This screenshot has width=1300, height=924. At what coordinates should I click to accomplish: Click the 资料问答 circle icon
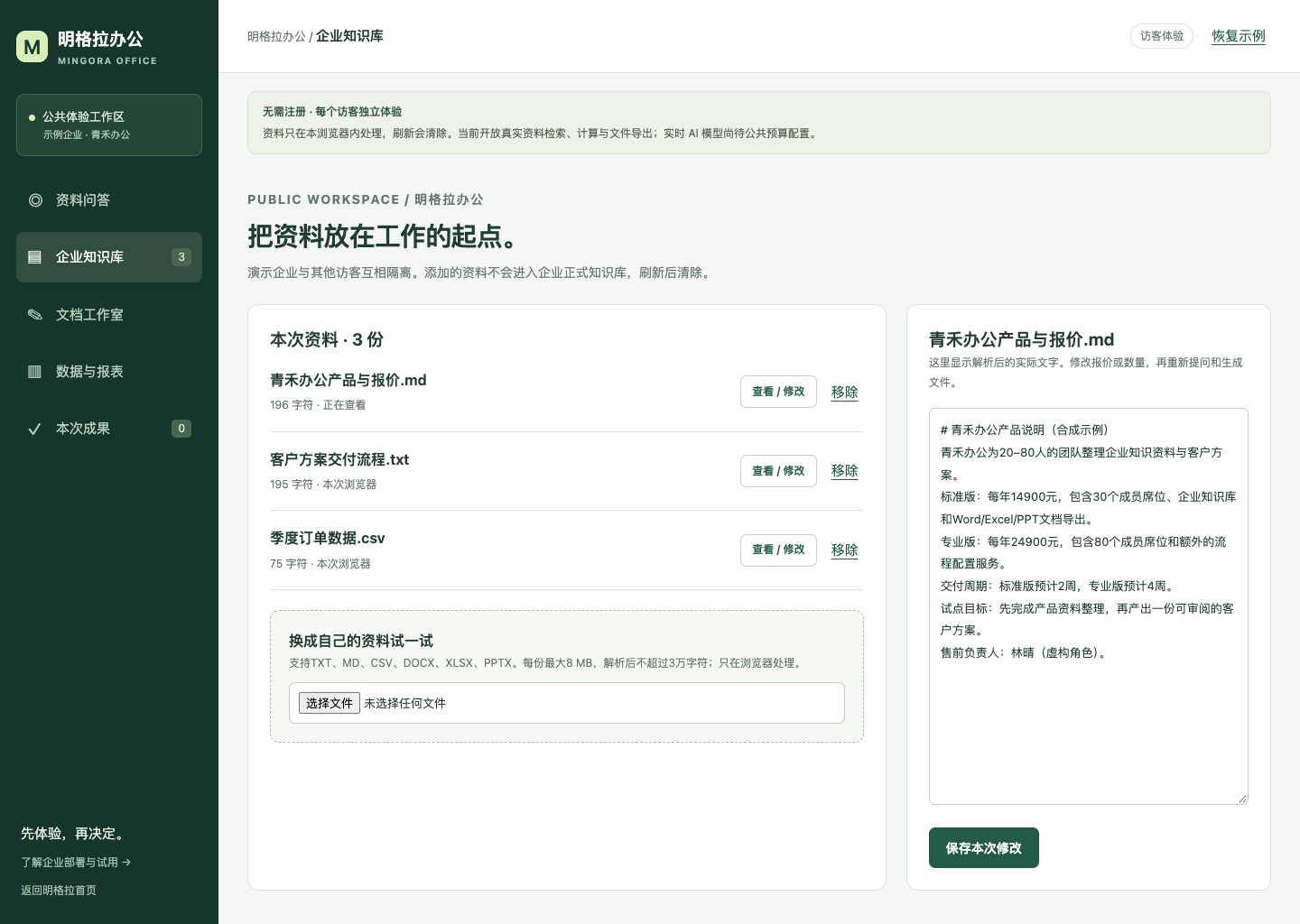[x=35, y=200]
